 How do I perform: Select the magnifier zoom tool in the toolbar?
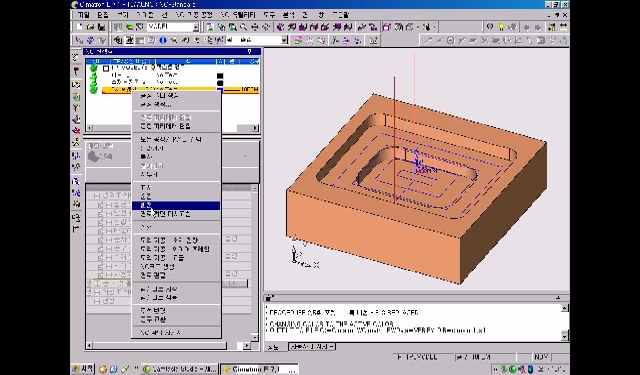coord(243,27)
